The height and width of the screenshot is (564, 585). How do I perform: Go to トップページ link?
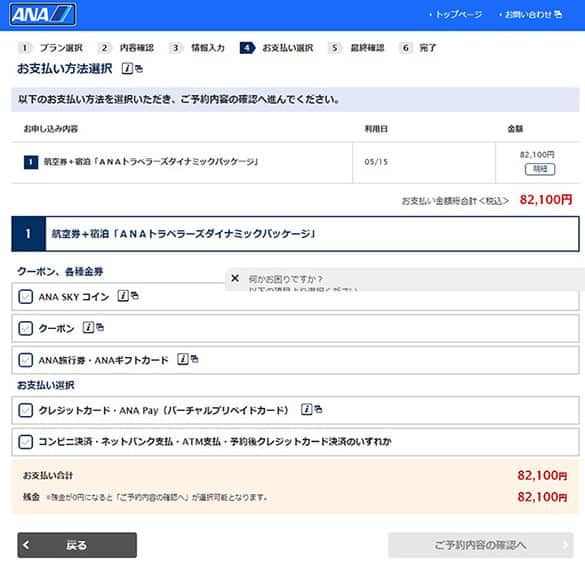[459, 15]
